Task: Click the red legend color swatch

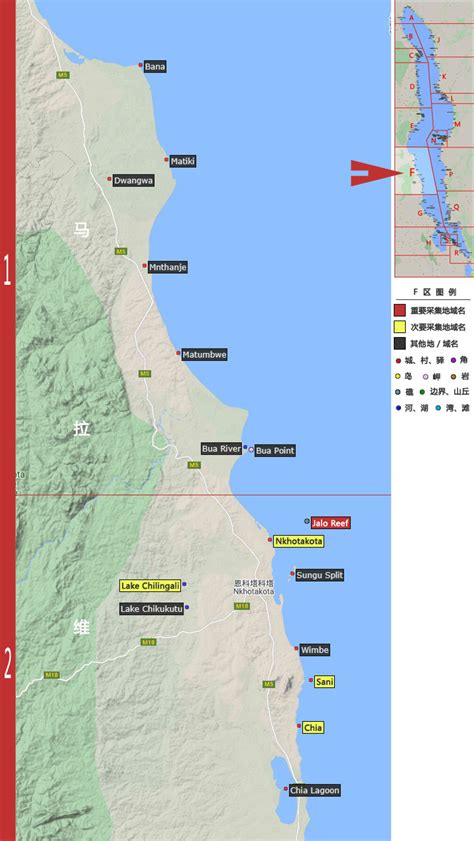Action: 400,310
